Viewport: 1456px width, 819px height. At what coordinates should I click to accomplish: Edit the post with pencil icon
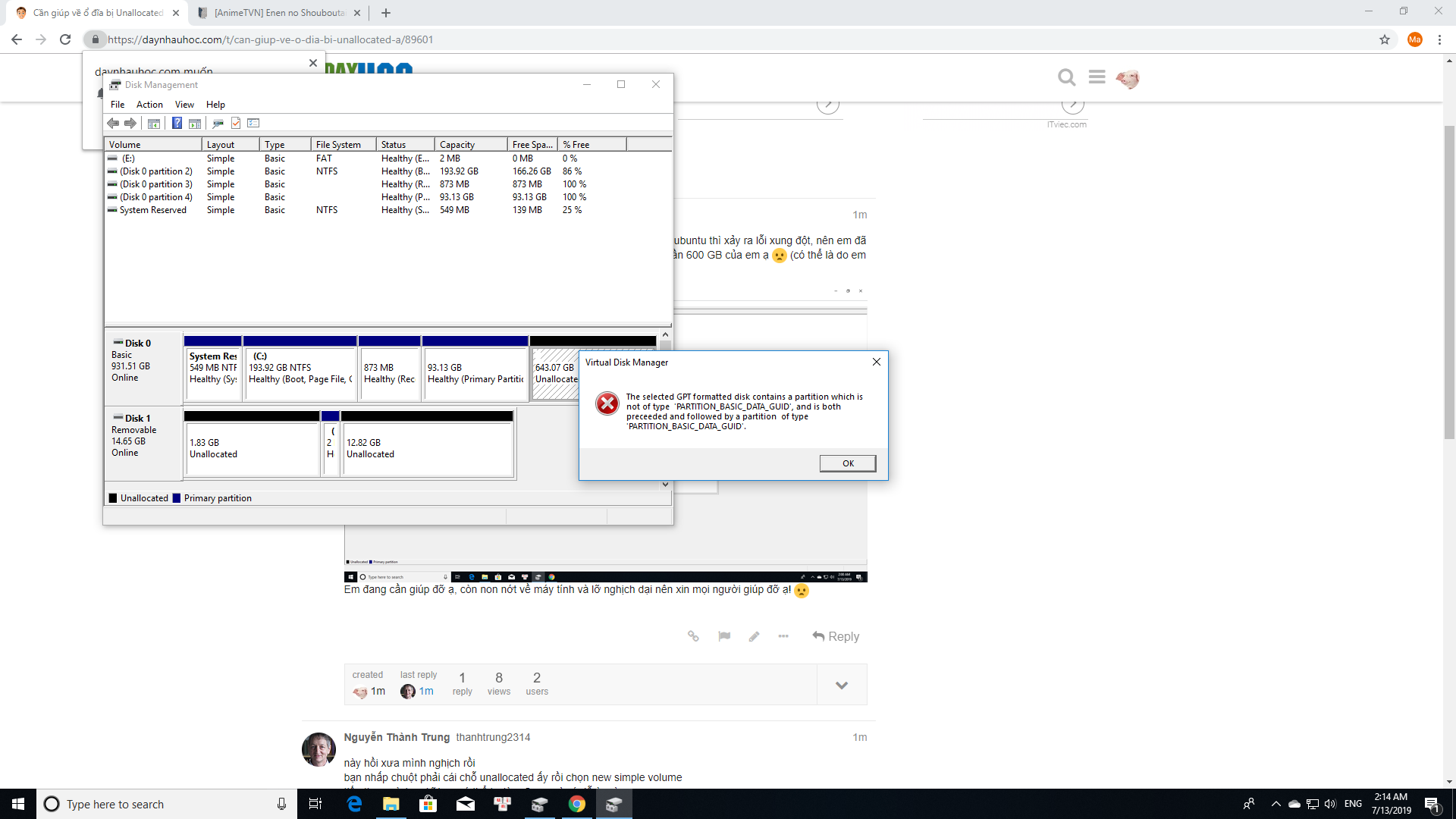754,636
